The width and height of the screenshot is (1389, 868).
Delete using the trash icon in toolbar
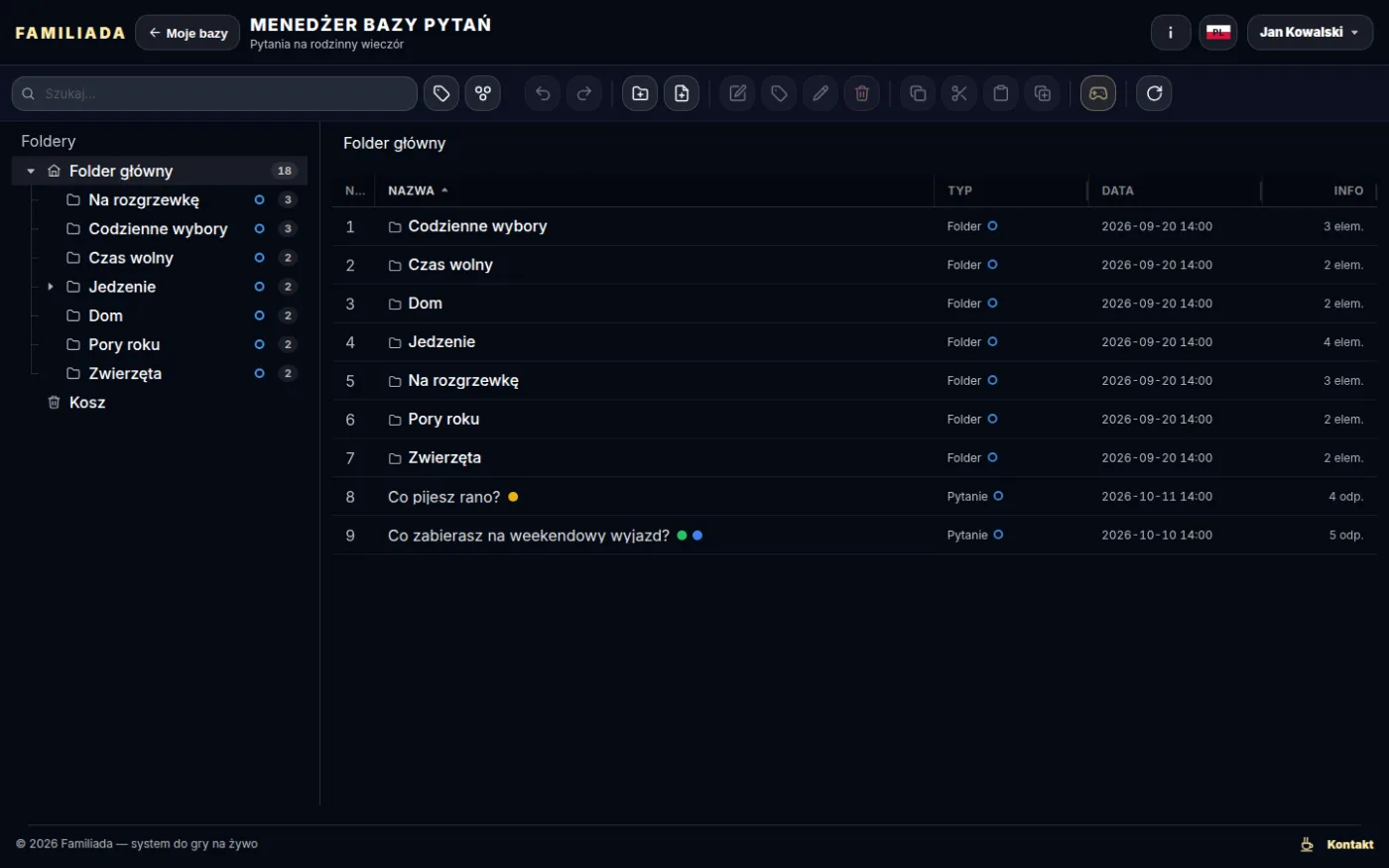862,93
